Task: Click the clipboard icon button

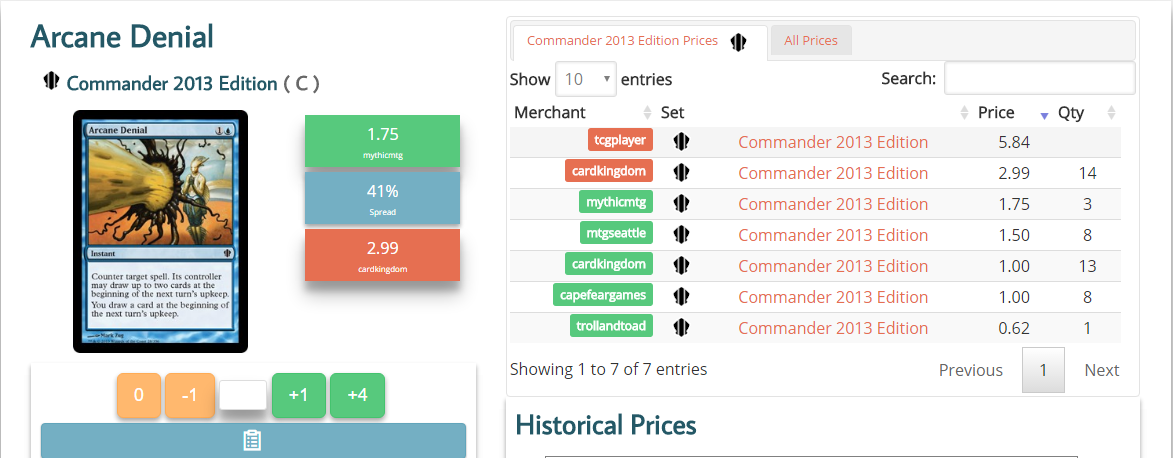Action: click(x=253, y=441)
